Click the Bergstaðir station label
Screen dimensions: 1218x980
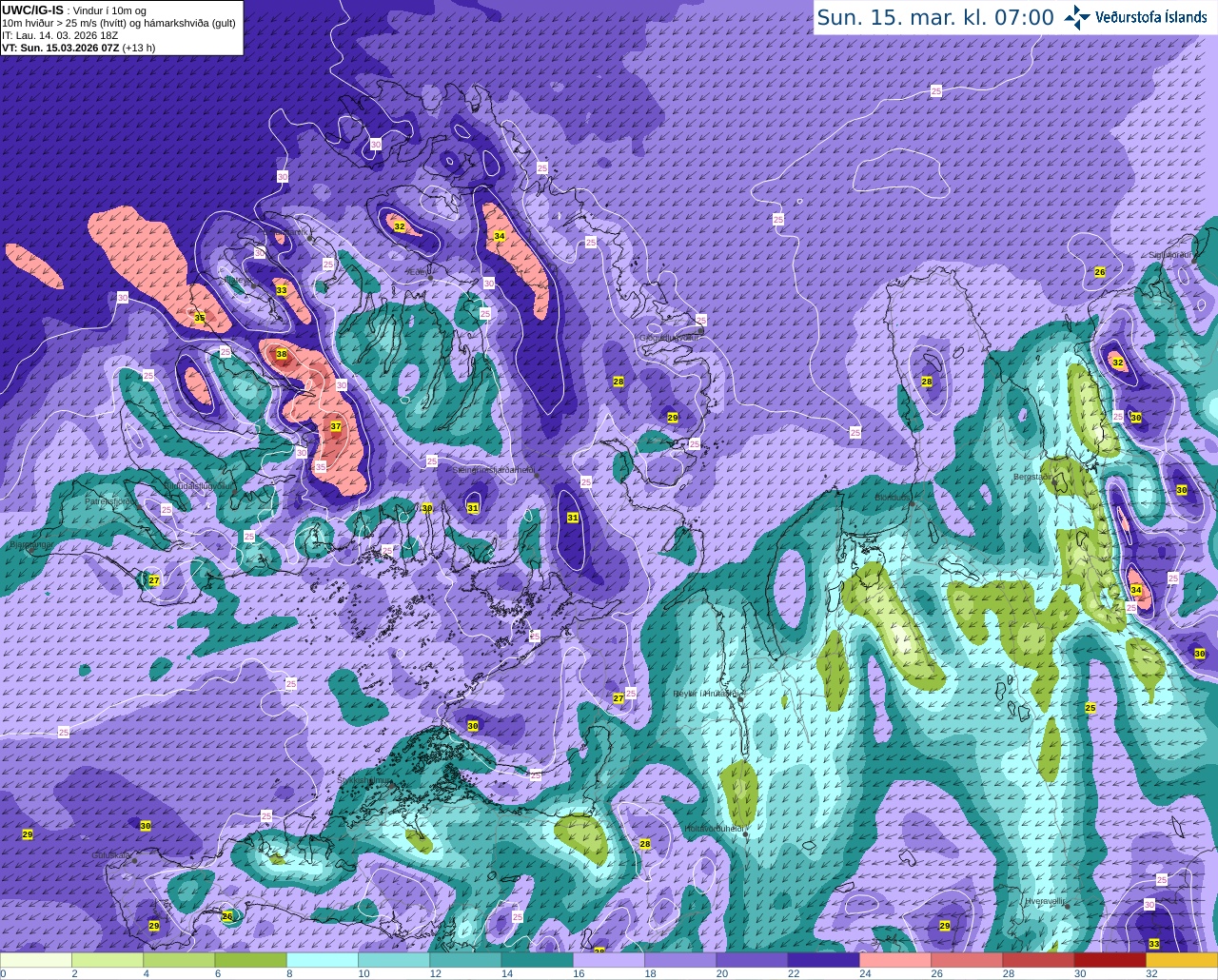(x=1034, y=476)
